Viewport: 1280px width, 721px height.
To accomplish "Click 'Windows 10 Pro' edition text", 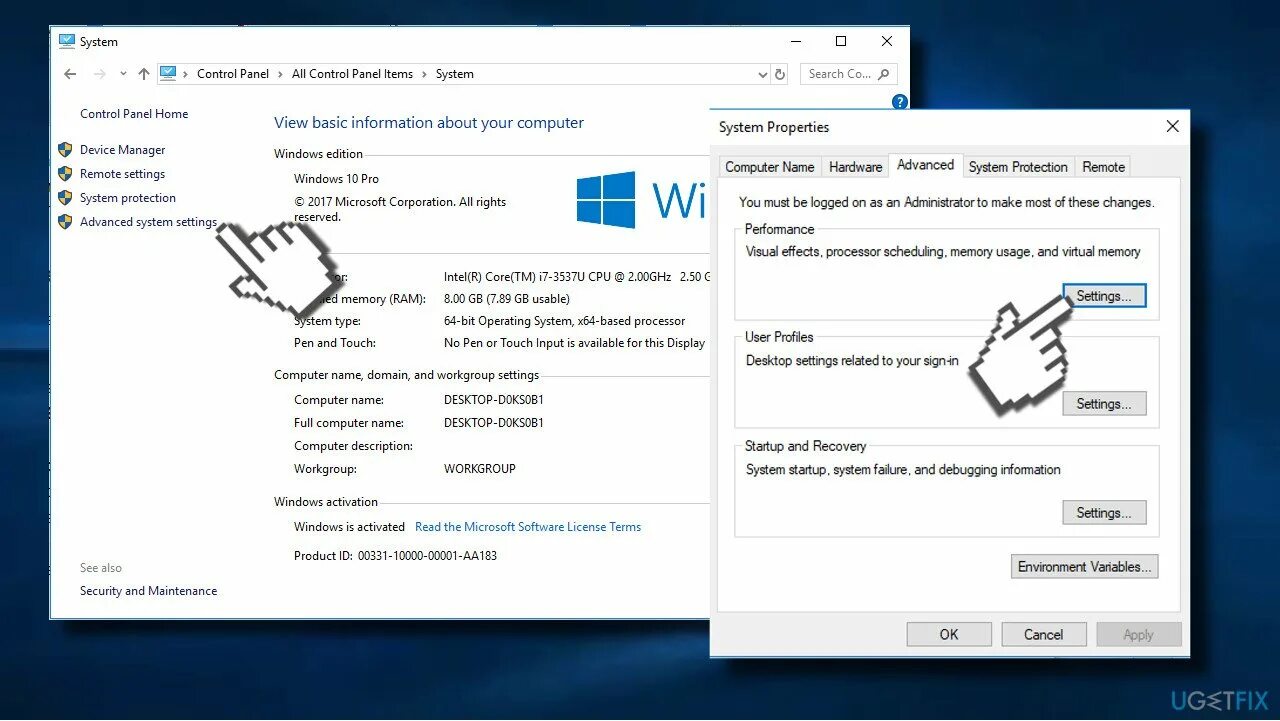I will click(336, 179).
